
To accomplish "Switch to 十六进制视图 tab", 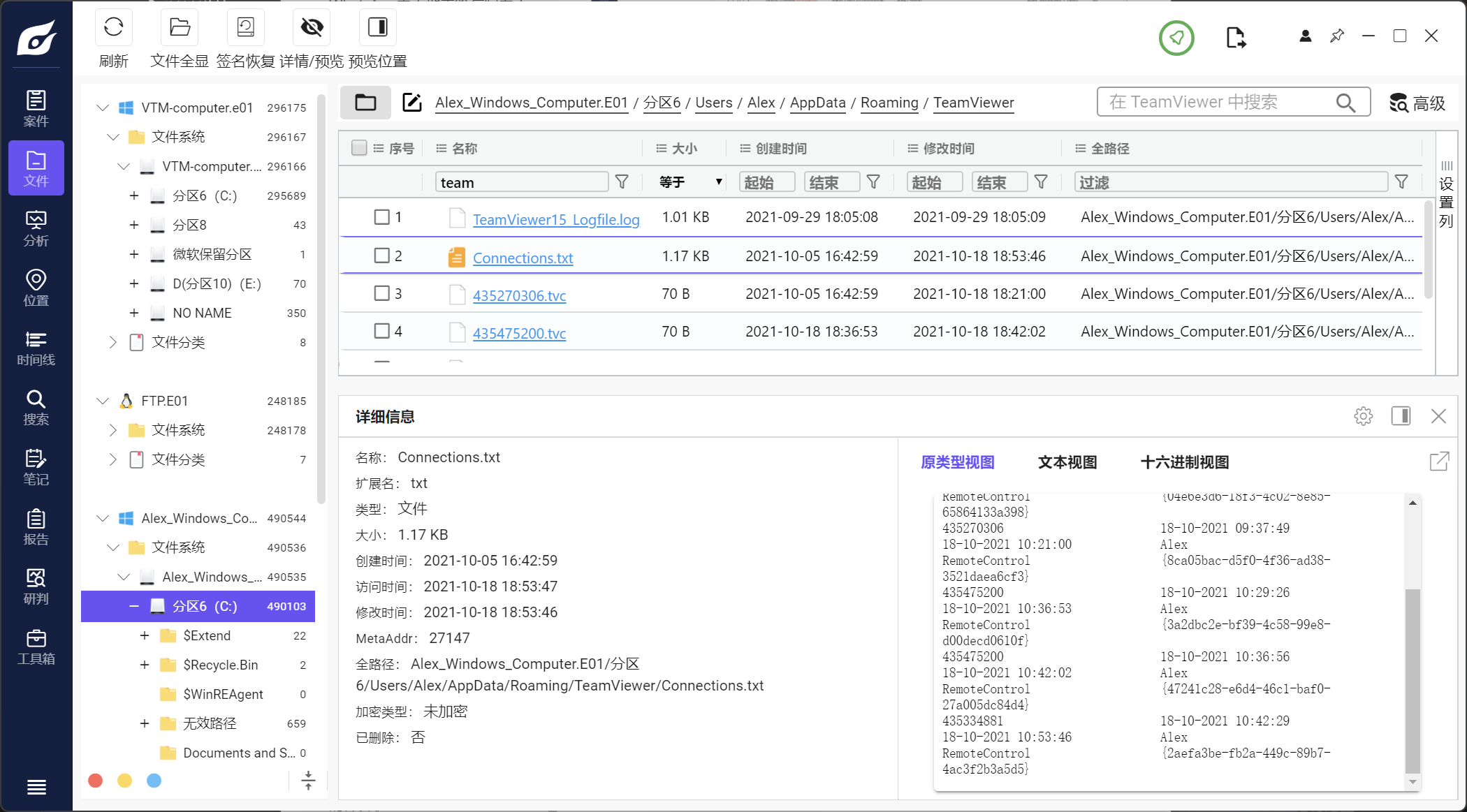I will click(1184, 462).
